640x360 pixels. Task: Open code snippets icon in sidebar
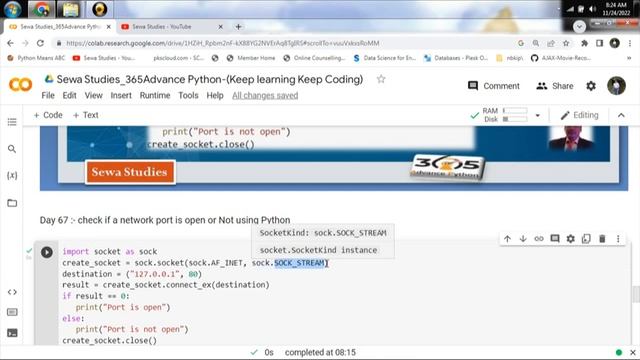(x=12, y=292)
